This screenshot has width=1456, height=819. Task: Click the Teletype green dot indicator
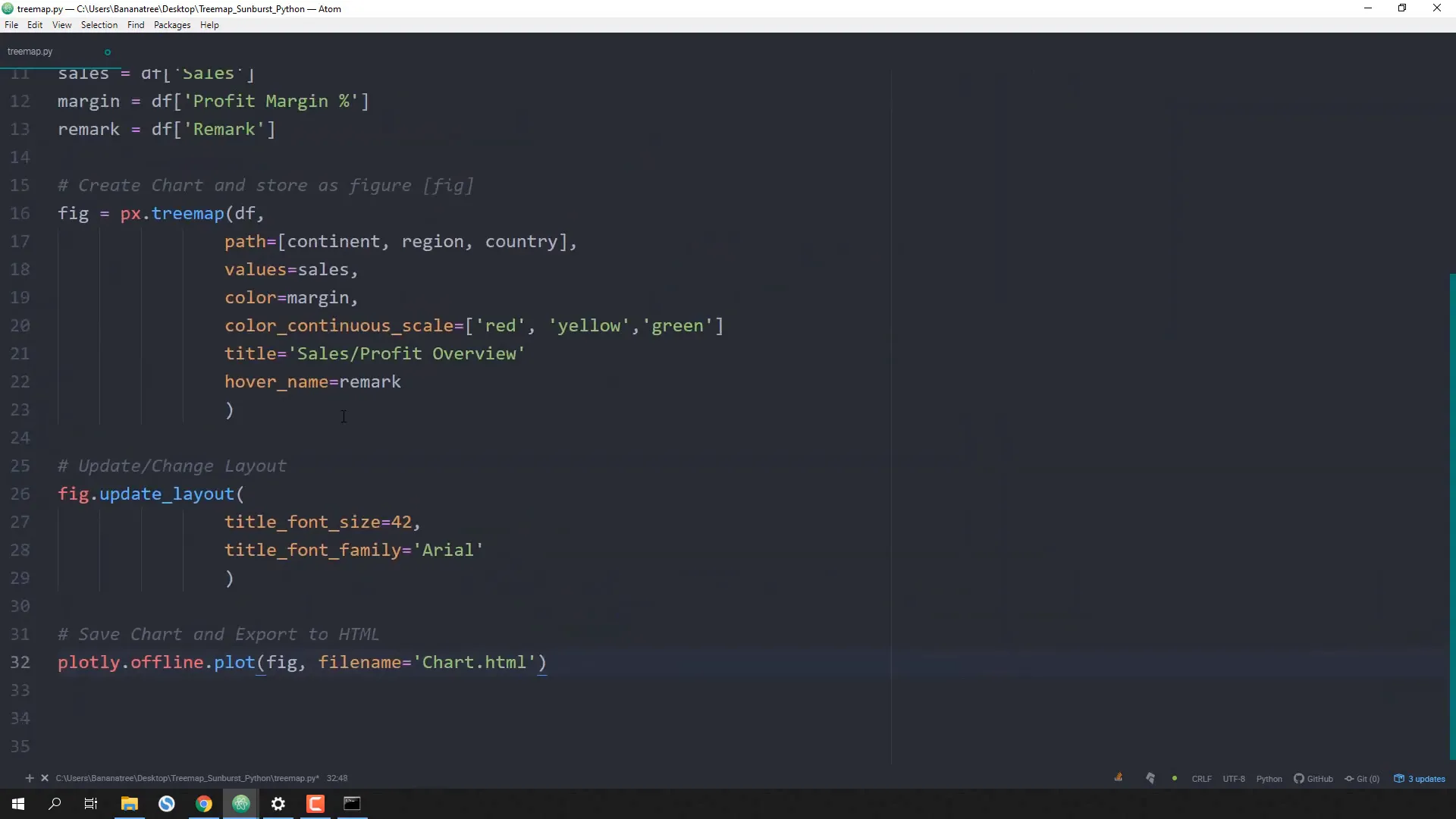pos(1174,778)
